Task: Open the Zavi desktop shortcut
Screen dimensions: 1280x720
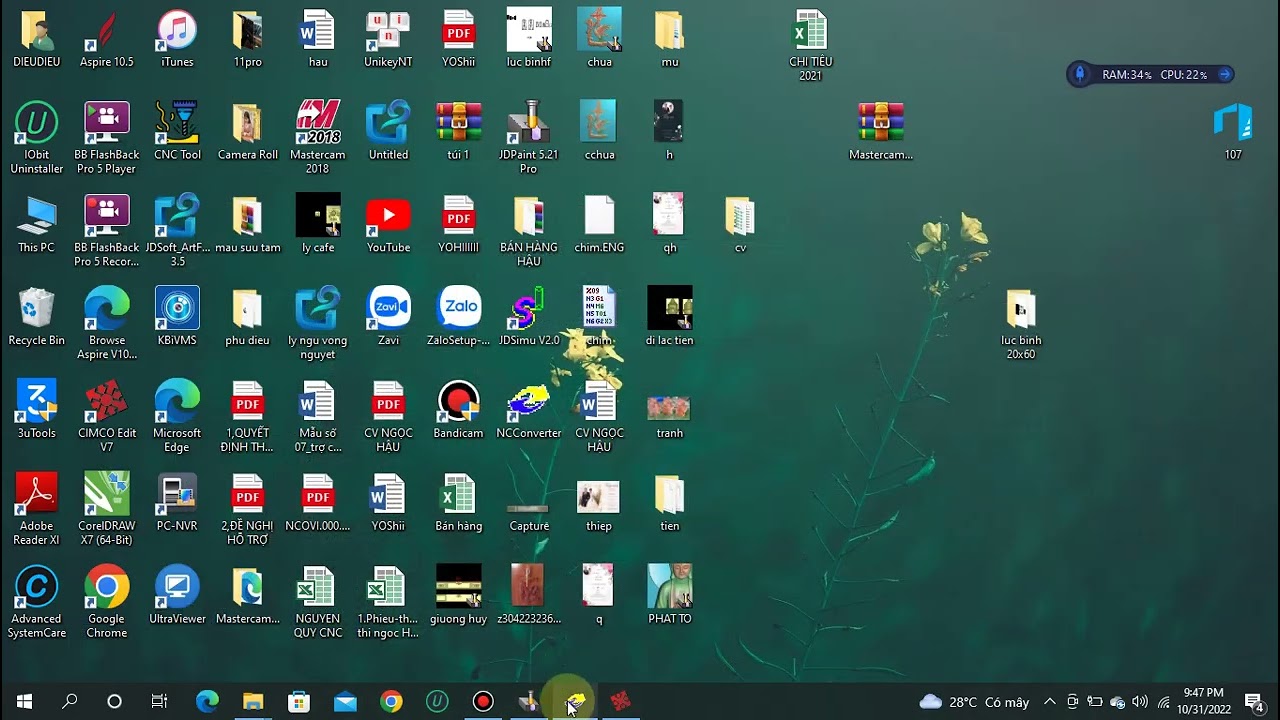Action: coord(388,317)
